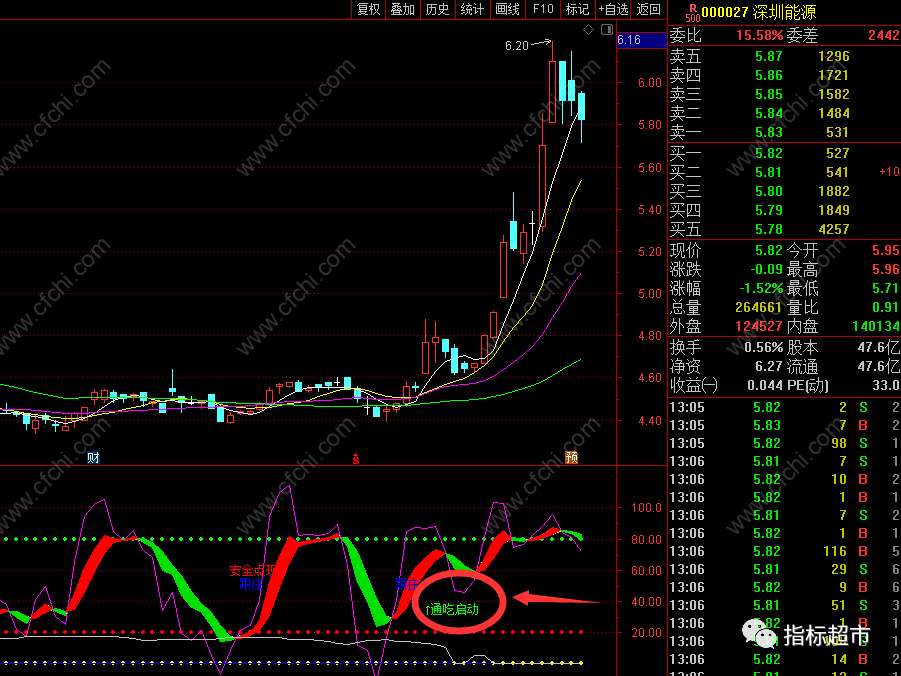Select 卖三 ask row at 5.85
This screenshot has height=676, width=901.
coord(784,94)
